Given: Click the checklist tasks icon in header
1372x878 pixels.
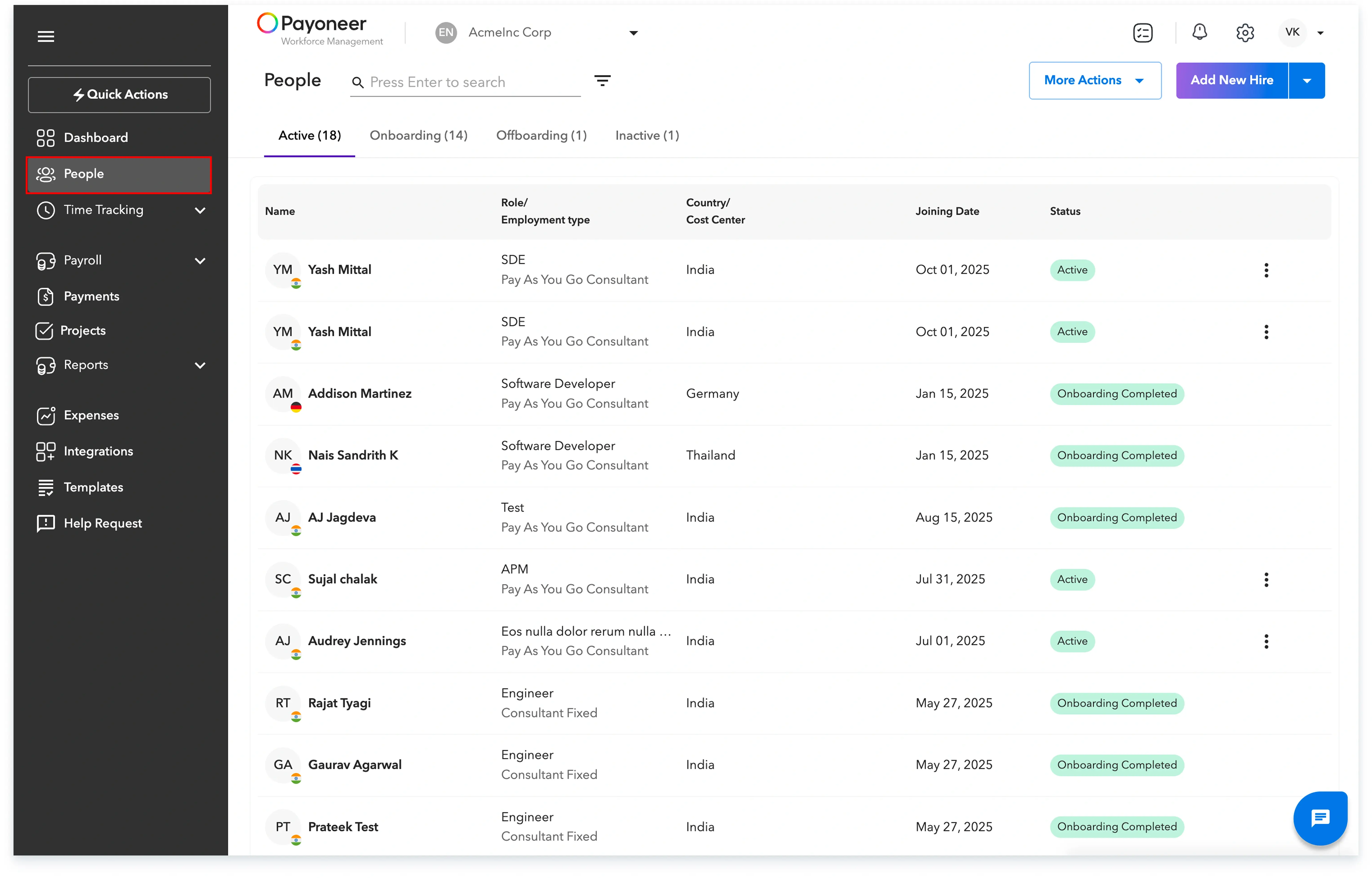Looking at the screenshot, I should 1142,32.
